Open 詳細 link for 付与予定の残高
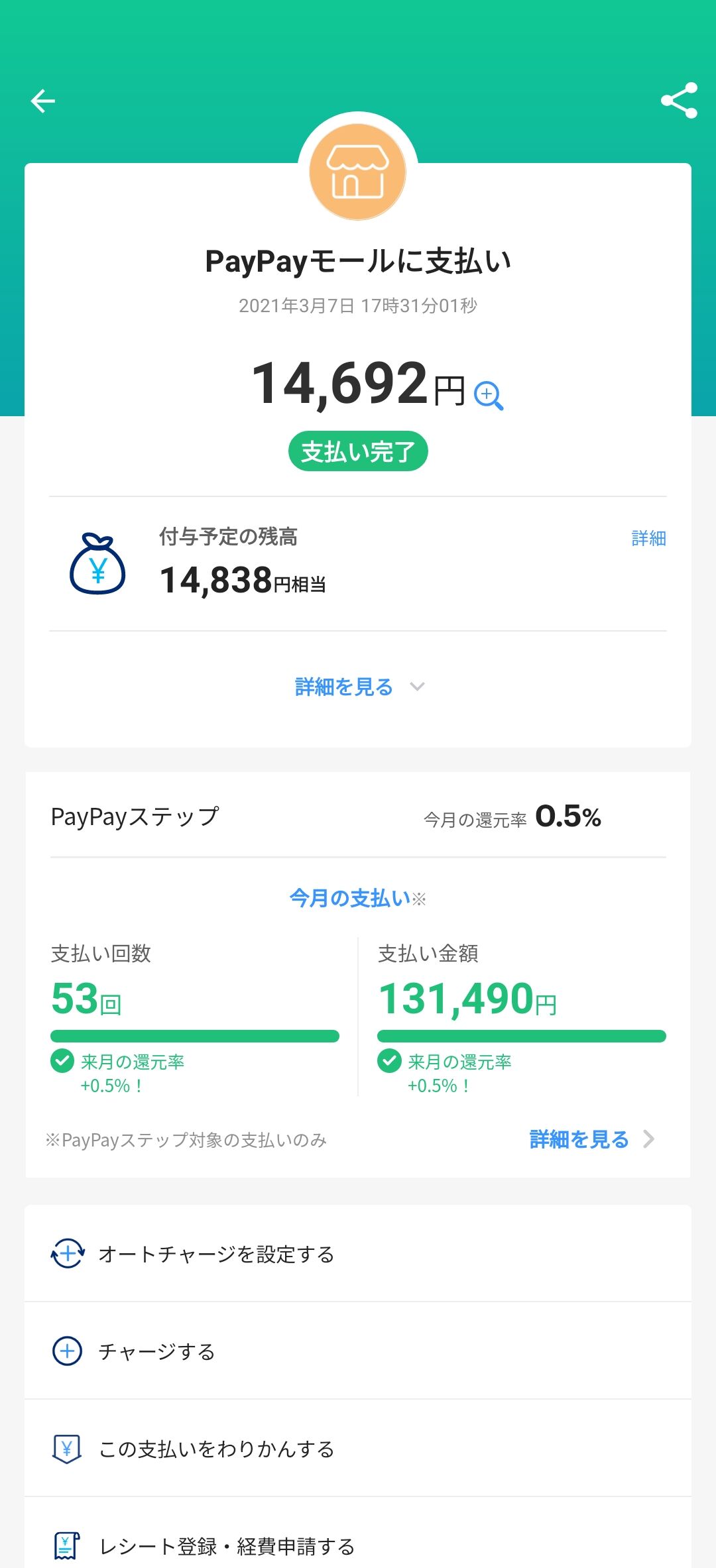Screen dimensions: 716x1568 coord(648,538)
